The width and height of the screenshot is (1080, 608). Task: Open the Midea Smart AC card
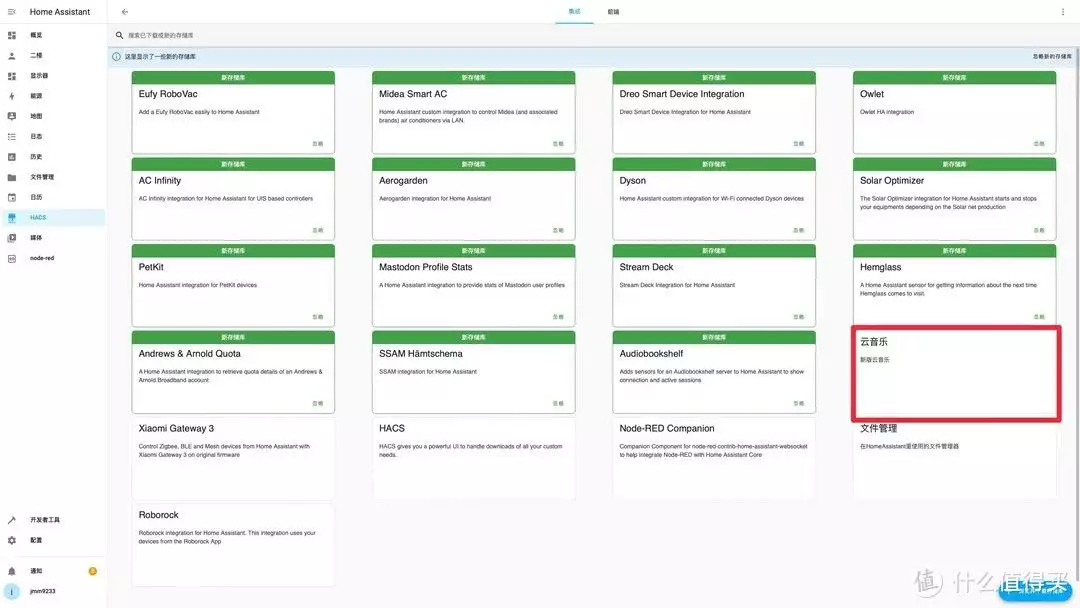(x=473, y=112)
